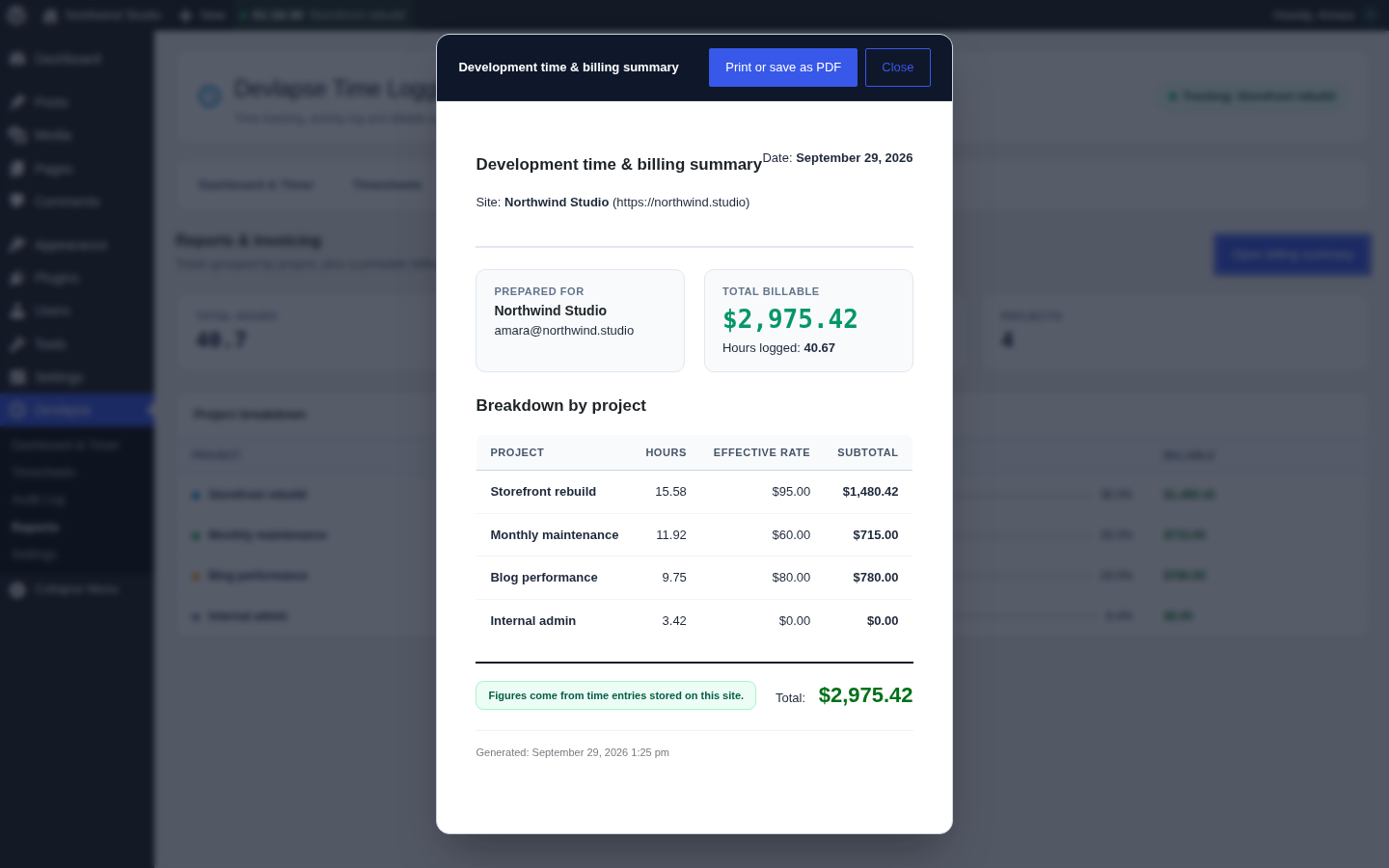Click the $80.00 effective rate
Image resolution: width=1389 pixels, height=868 pixels.
(791, 578)
